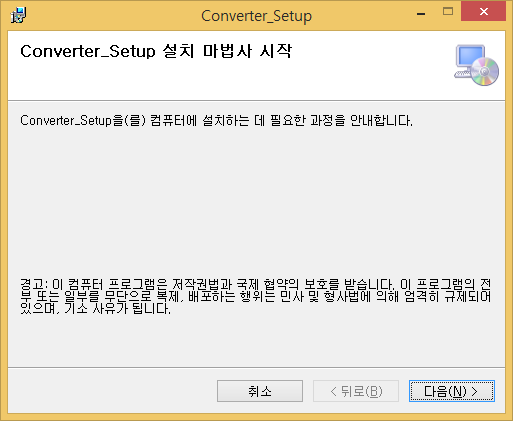Click the Converter_Setup title bar text
Image resolution: width=513 pixels, height=421 pixels.
[x=256, y=16]
